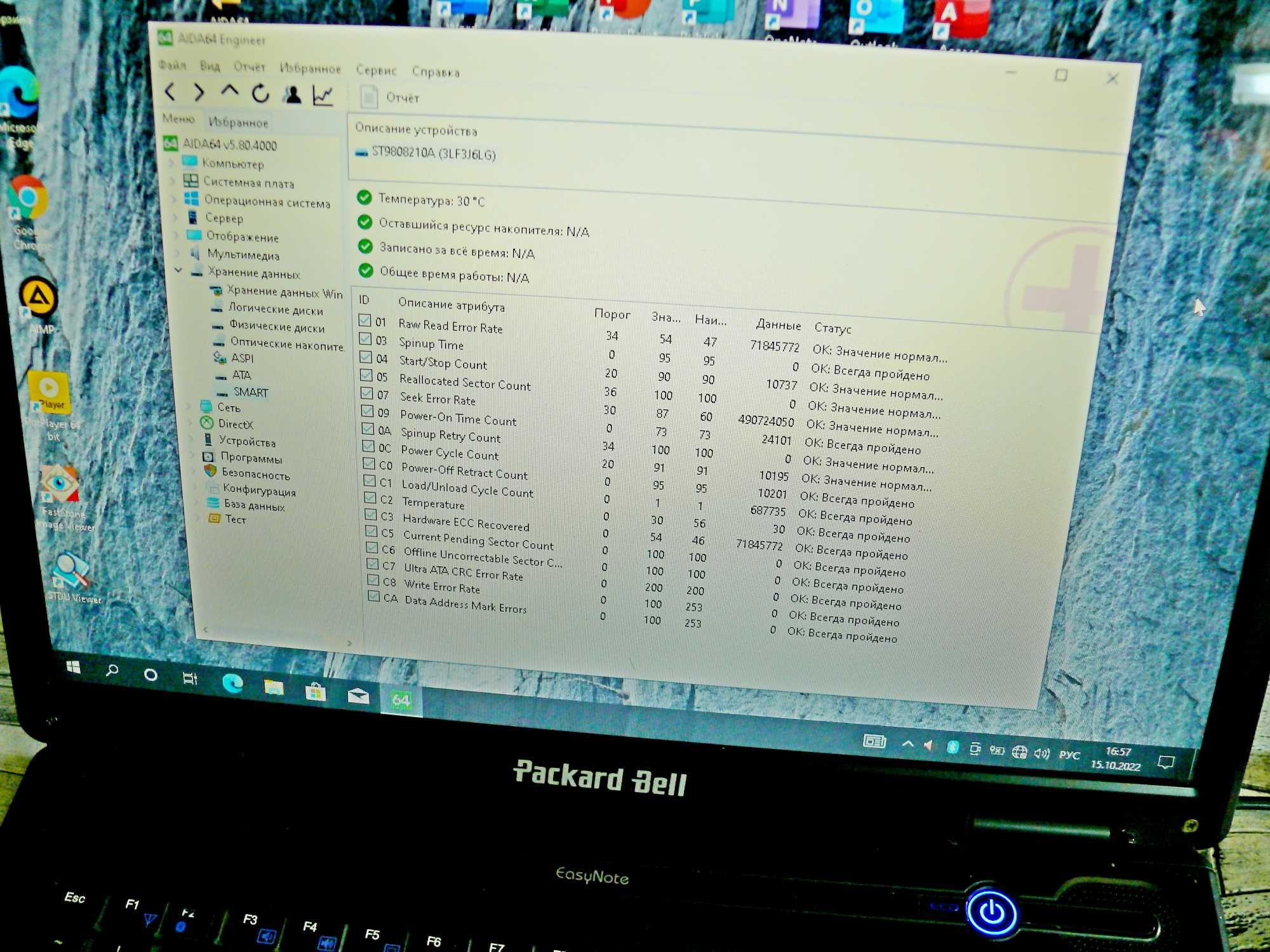
Task: Open the Файл menu
Action: (x=172, y=65)
